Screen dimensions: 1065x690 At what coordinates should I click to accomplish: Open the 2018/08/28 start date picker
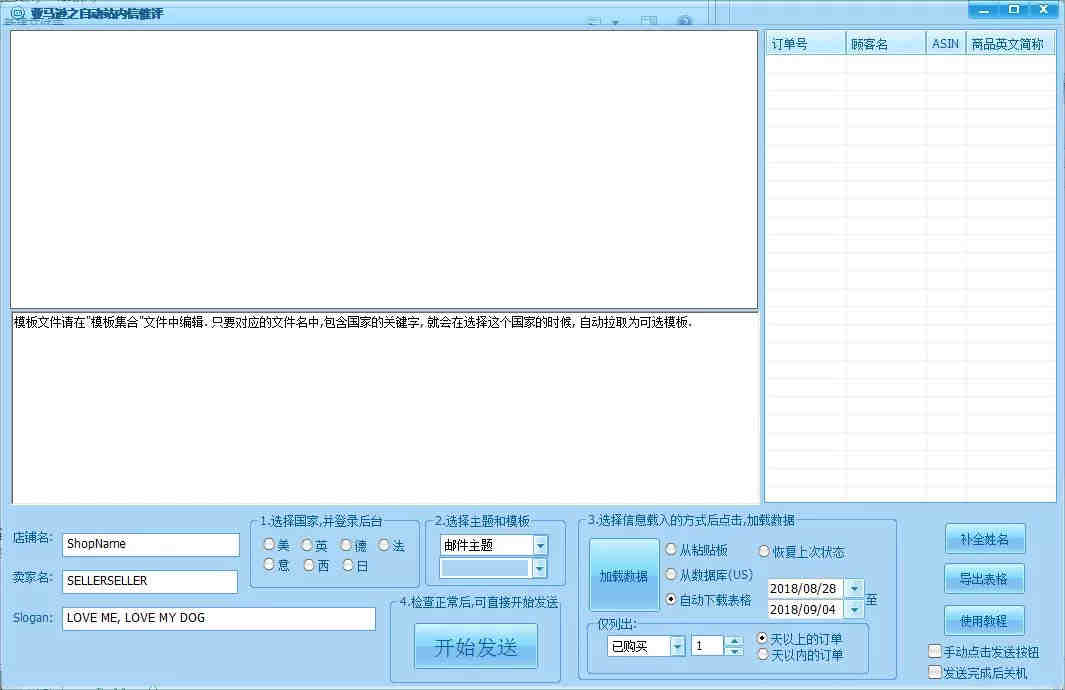pos(854,588)
